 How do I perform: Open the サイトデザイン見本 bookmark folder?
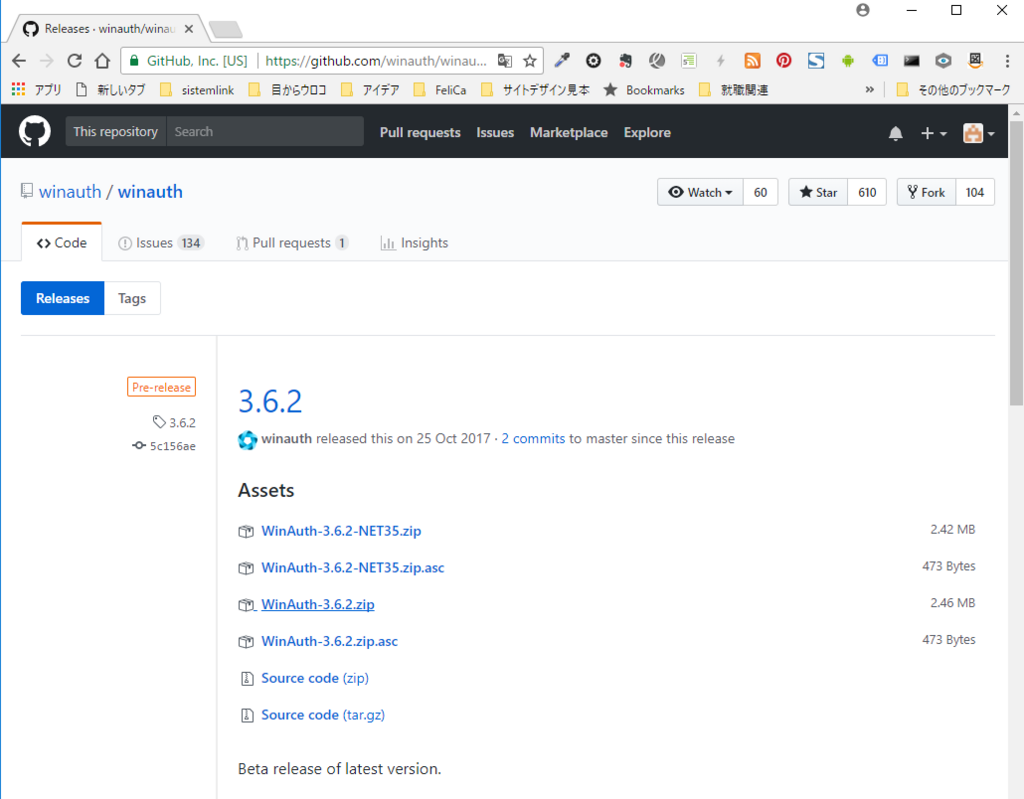tap(535, 90)
